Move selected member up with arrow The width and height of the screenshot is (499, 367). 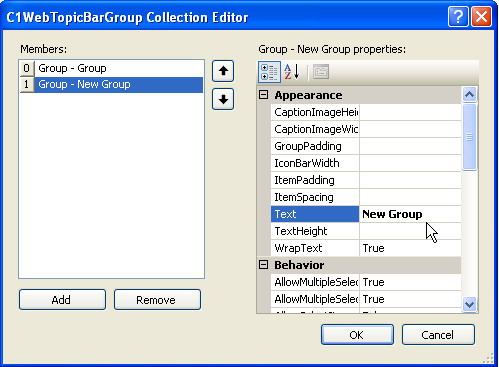(x=223, y=71)
